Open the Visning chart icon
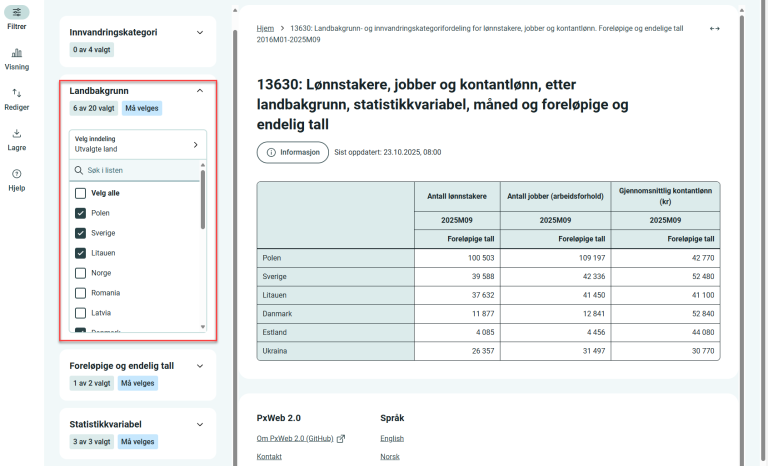The image size is (768, 466). point(17,53)
